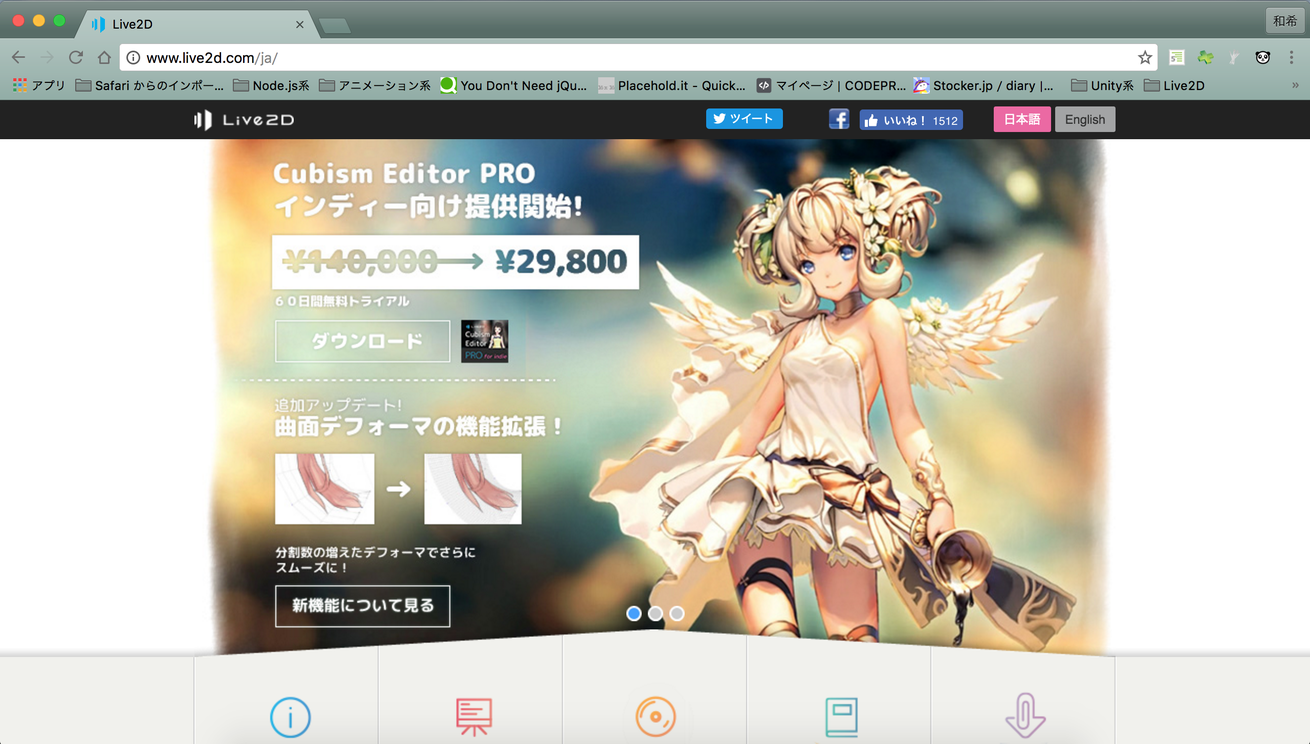Bookmark this page with the star icon
The image size is (1310, 744).
click(x=1145, y=58)
